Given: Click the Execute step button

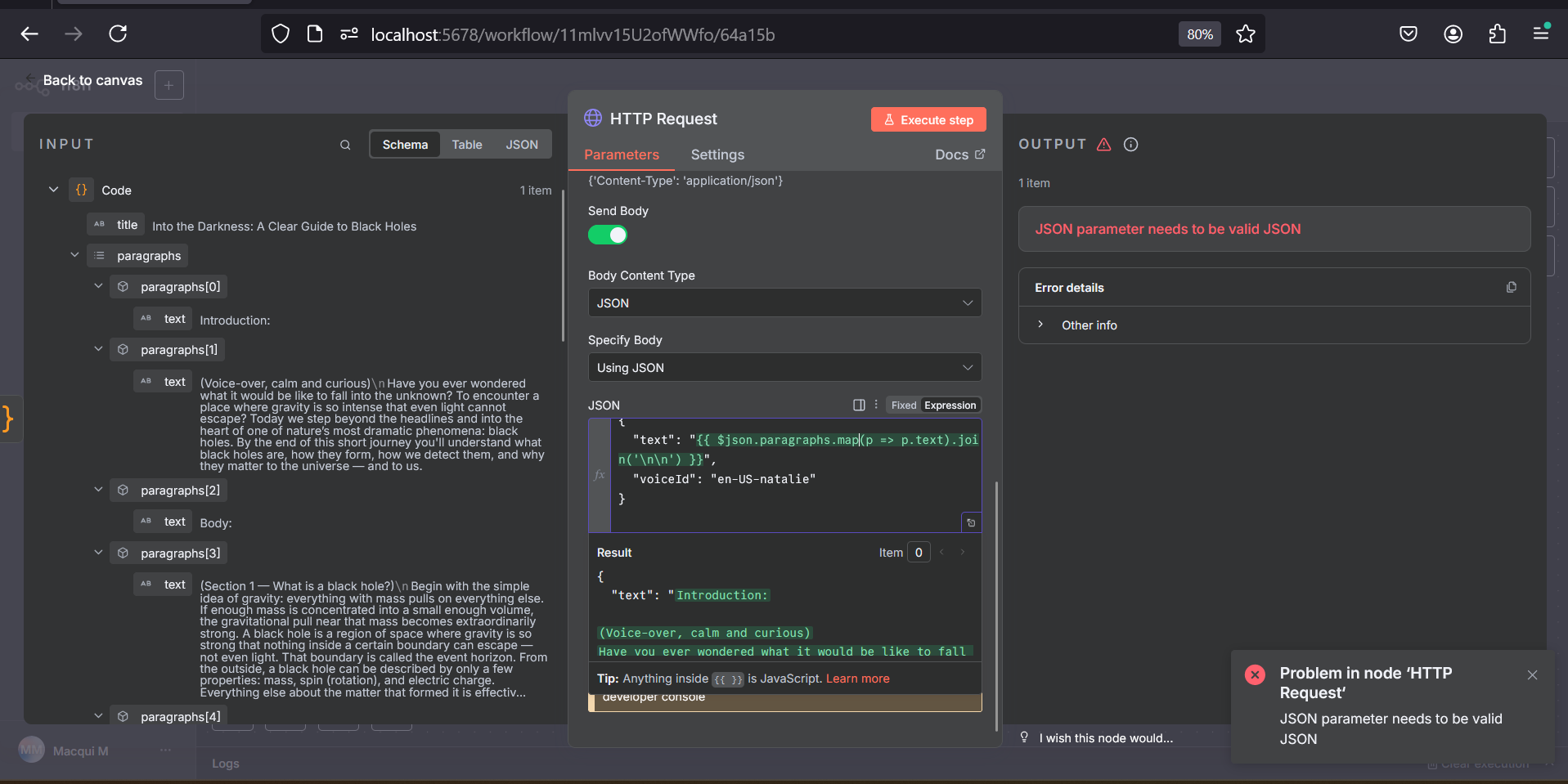Looking at the screenshot, I should pos(928,119).
